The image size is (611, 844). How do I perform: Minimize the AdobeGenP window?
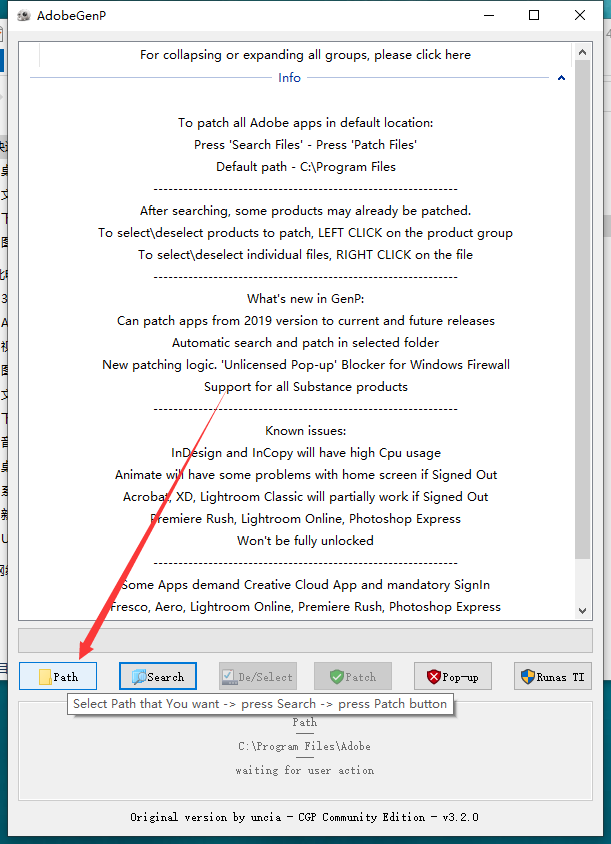click(x=489, y=15)
